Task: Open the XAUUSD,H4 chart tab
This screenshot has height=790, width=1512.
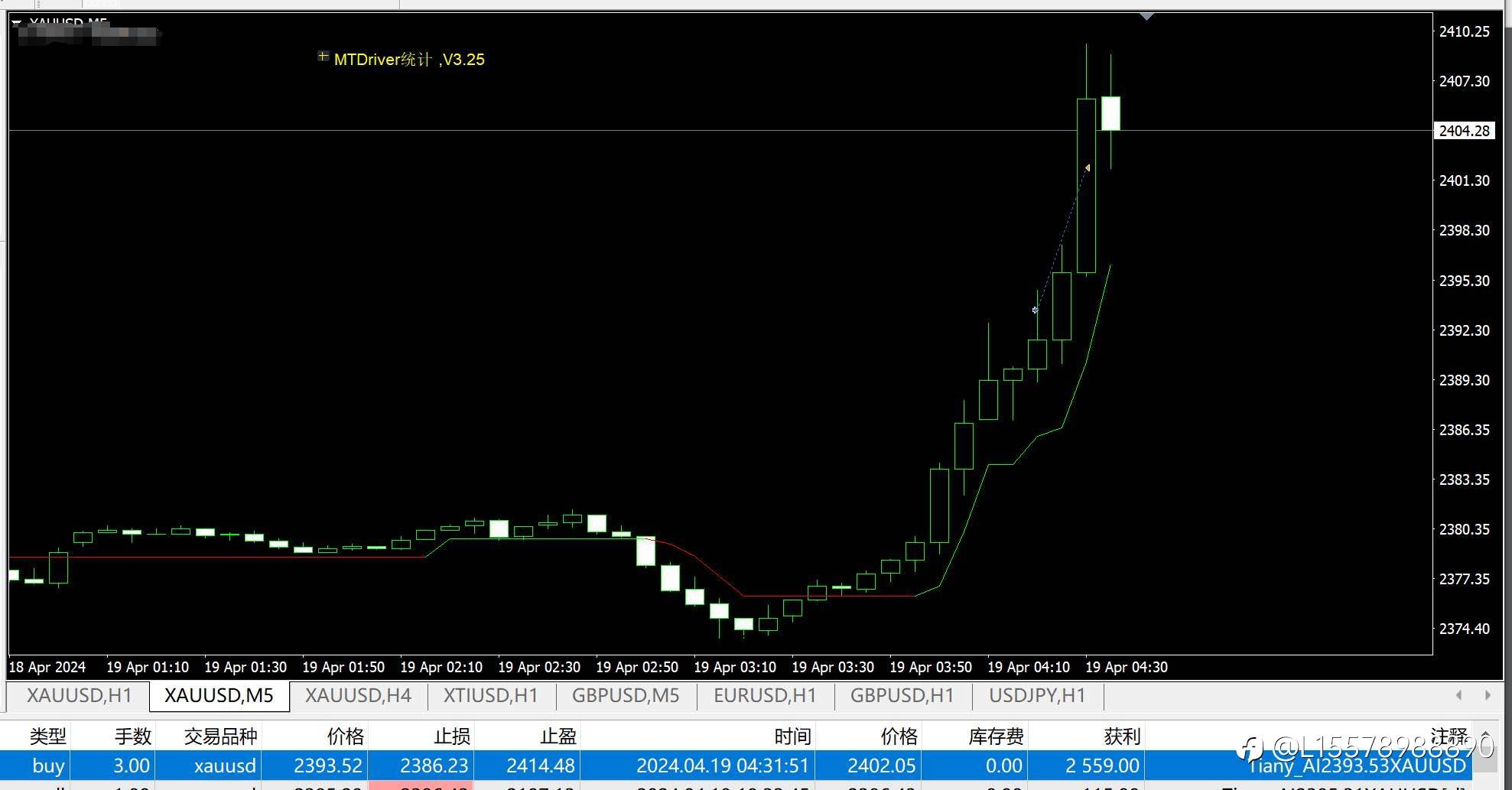Action: coord(358,696)
